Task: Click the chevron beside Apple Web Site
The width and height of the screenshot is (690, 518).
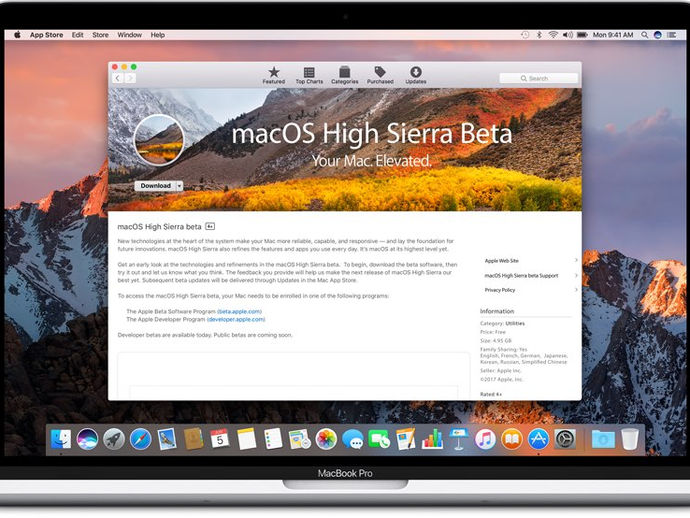Action: point(576,260)
